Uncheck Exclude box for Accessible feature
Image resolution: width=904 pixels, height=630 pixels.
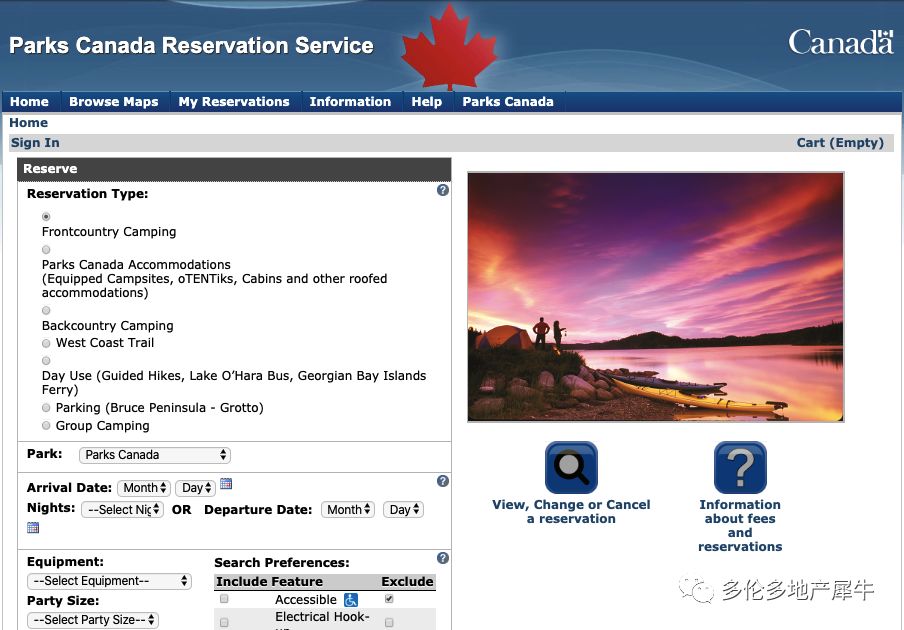point(389,599)
